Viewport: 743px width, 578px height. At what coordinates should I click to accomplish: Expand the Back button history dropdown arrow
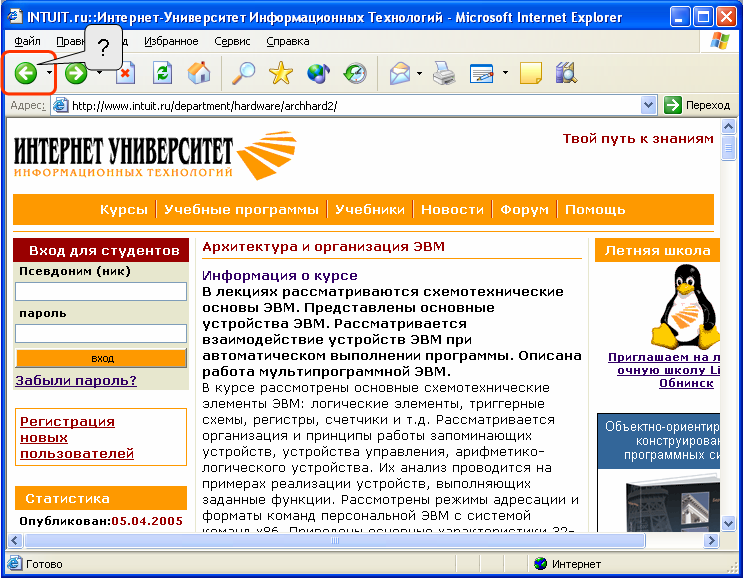click(x=49, y=73)
